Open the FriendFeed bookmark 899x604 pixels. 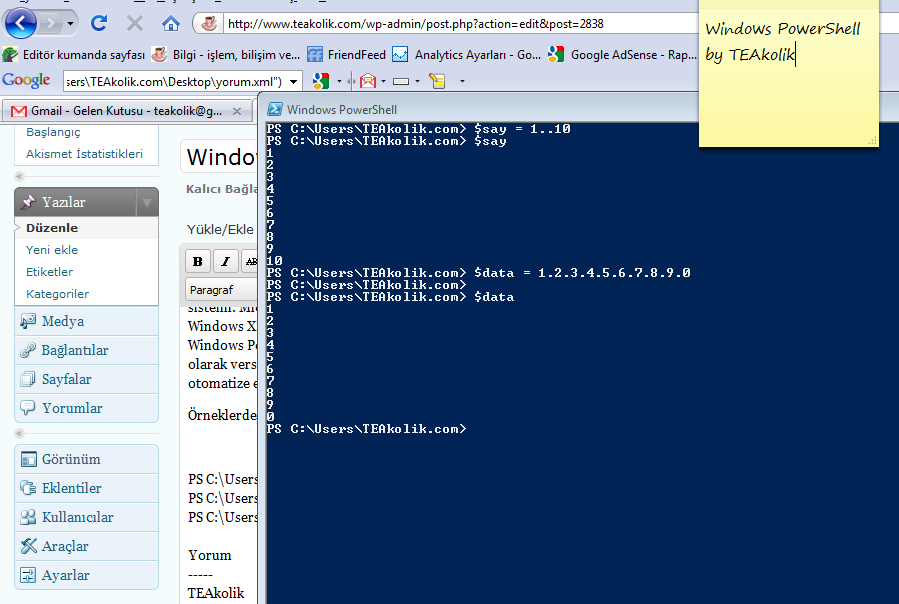pos(346,54)
